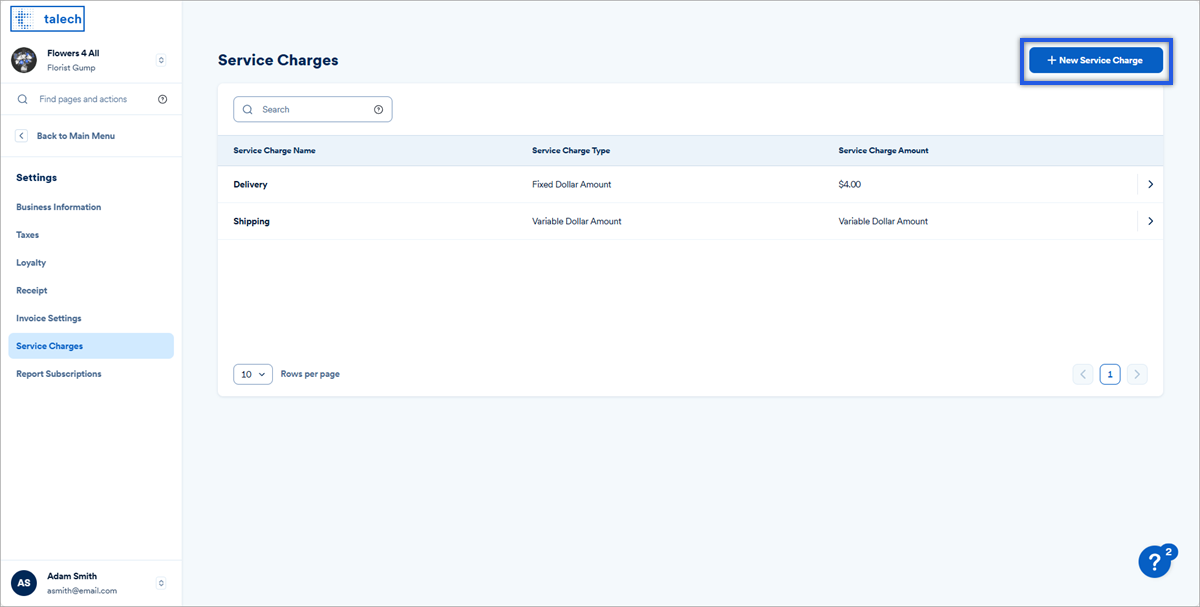The height and width of the screenshot is (607, 1200).
Task: Open the floating help bubble
Action: pyautogui.click(x=1156, y=560)
